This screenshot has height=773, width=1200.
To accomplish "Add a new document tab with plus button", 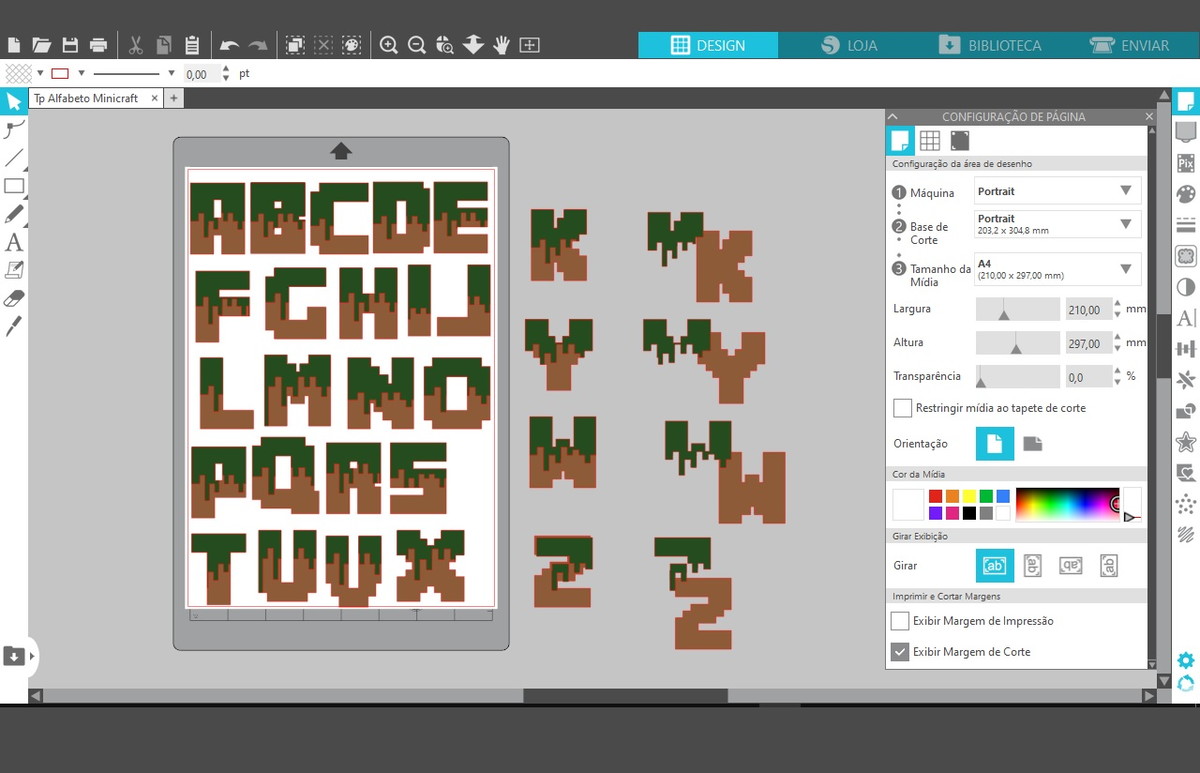I will pyautogui.click(x=173, y=98).
